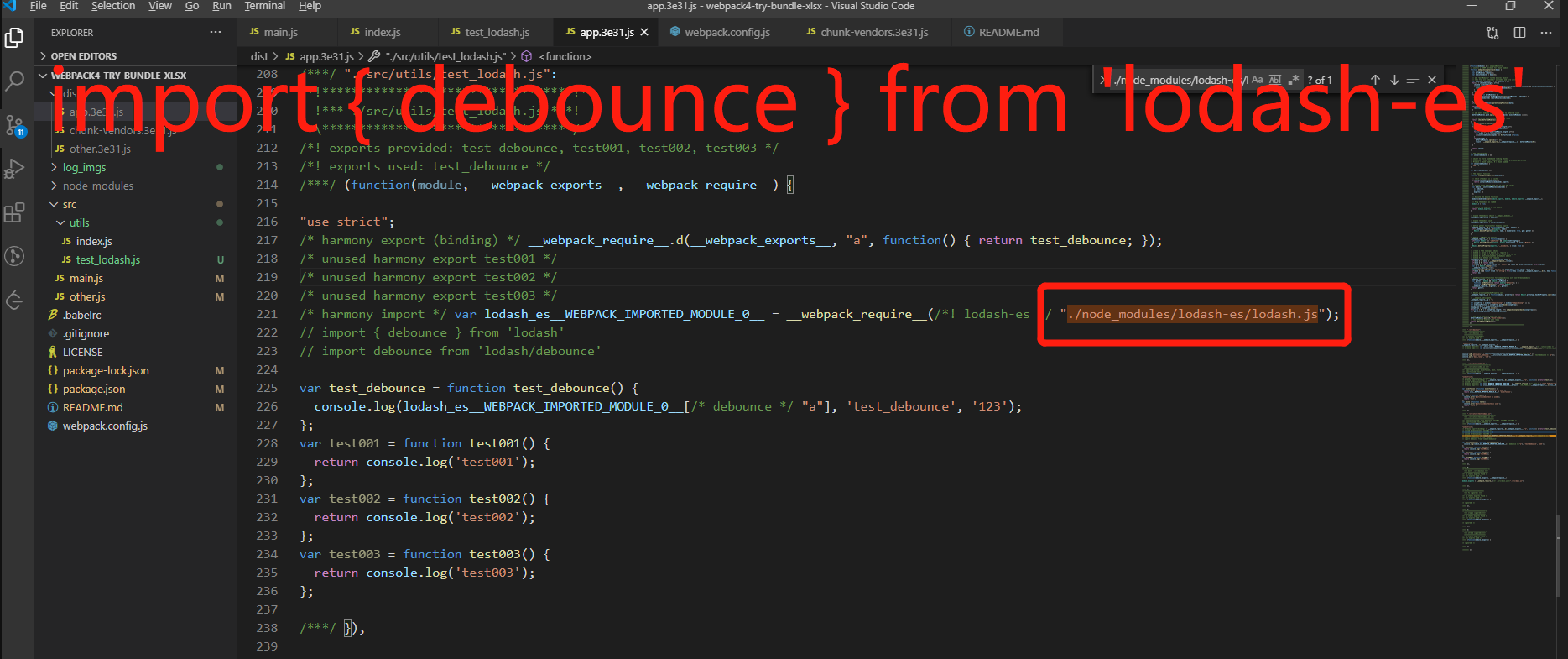Switch to the README.md editor tab

(1008, 32)
